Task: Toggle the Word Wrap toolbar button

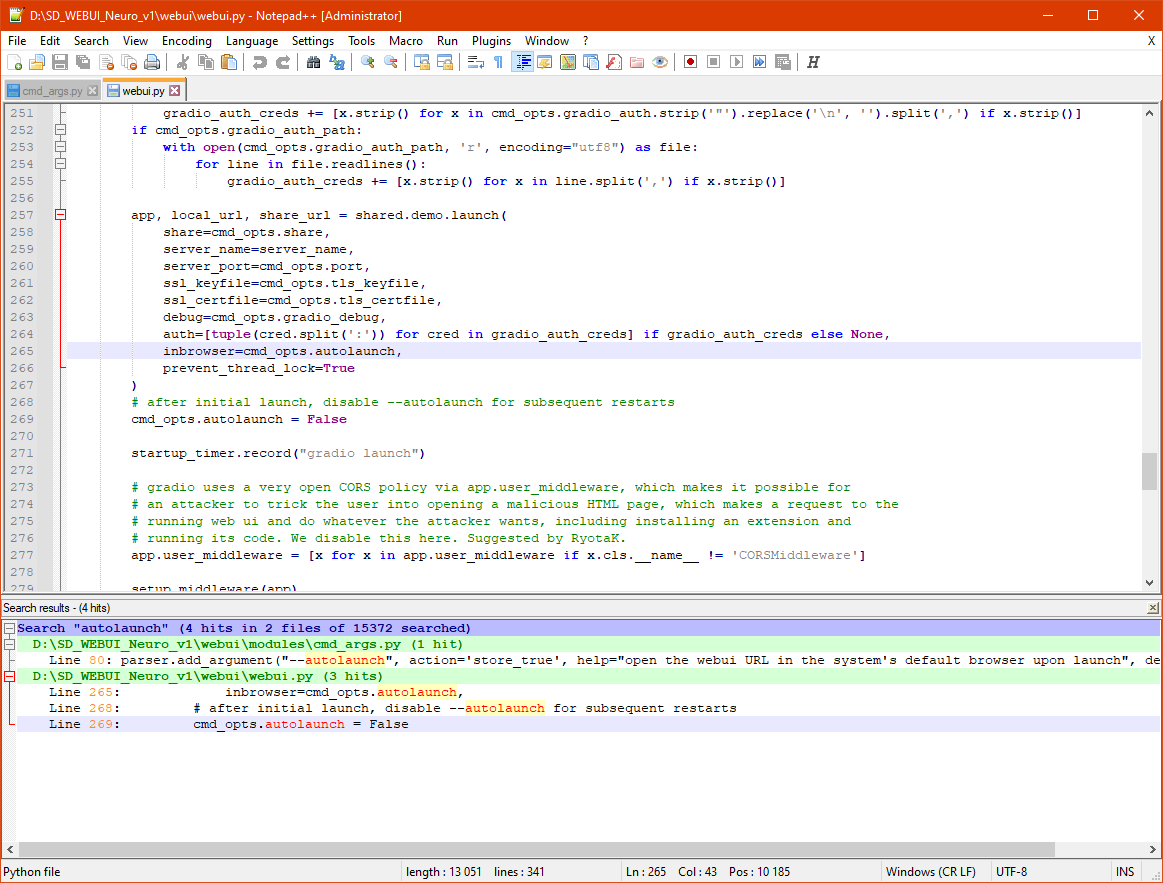Action: pos(475,62)
